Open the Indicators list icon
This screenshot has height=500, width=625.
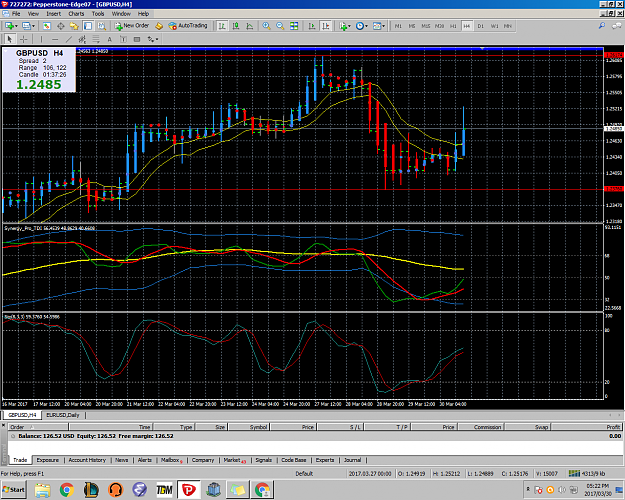(343, 26)
